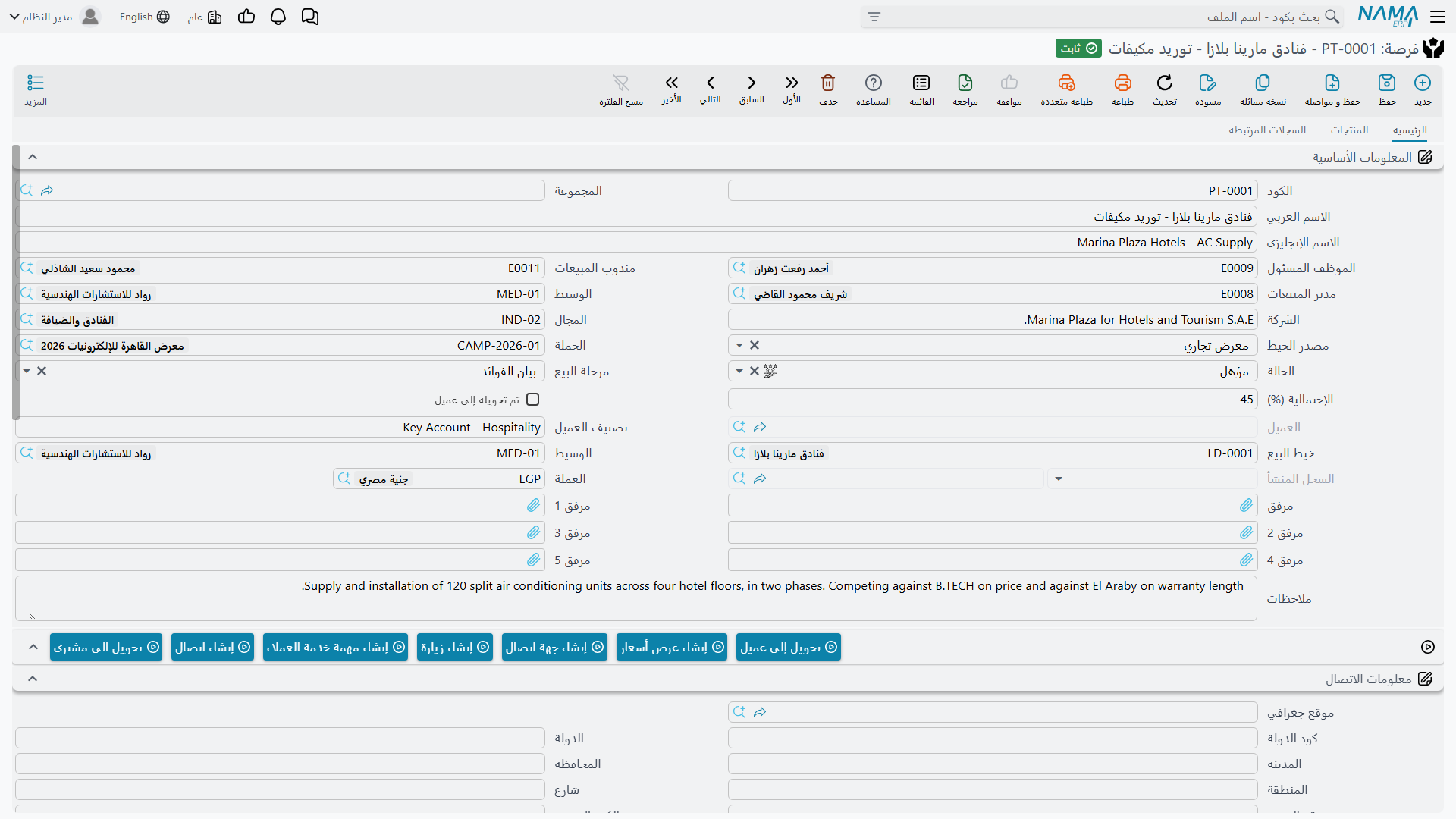This screenshot has height=819, width=1456.
Task: Click the thumbs-up icon in the top bar
Action: [x=246, y=17]
